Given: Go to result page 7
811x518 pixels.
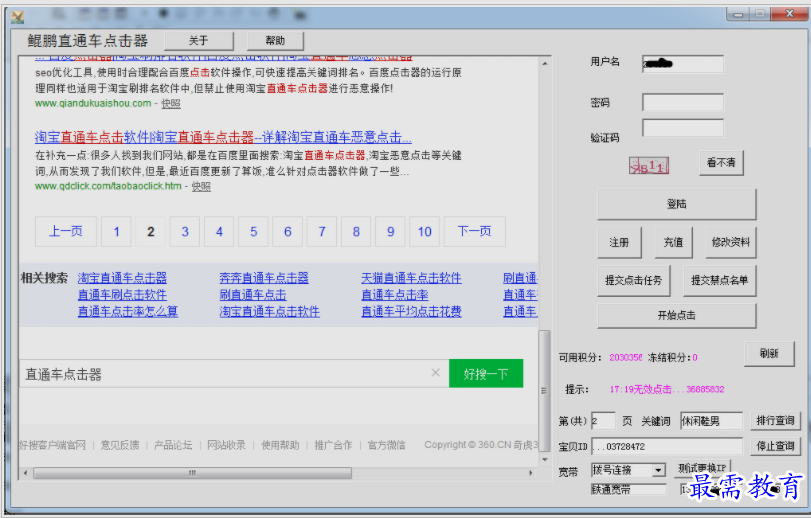Looking at the screenshot, I should coord(322,232).
